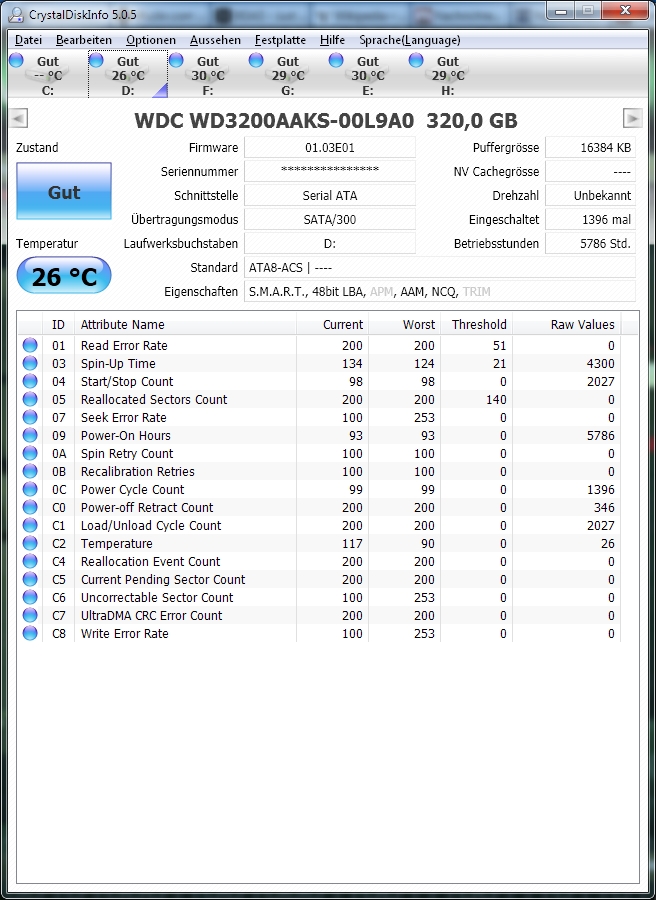Click status orb for Recalibration Retries
This screenshot has height=900, width=656.
click(x=30, y=471)
